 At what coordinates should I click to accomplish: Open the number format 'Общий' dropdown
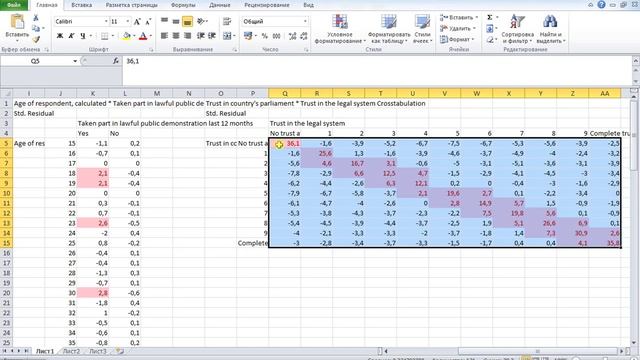tap(304, 21)
